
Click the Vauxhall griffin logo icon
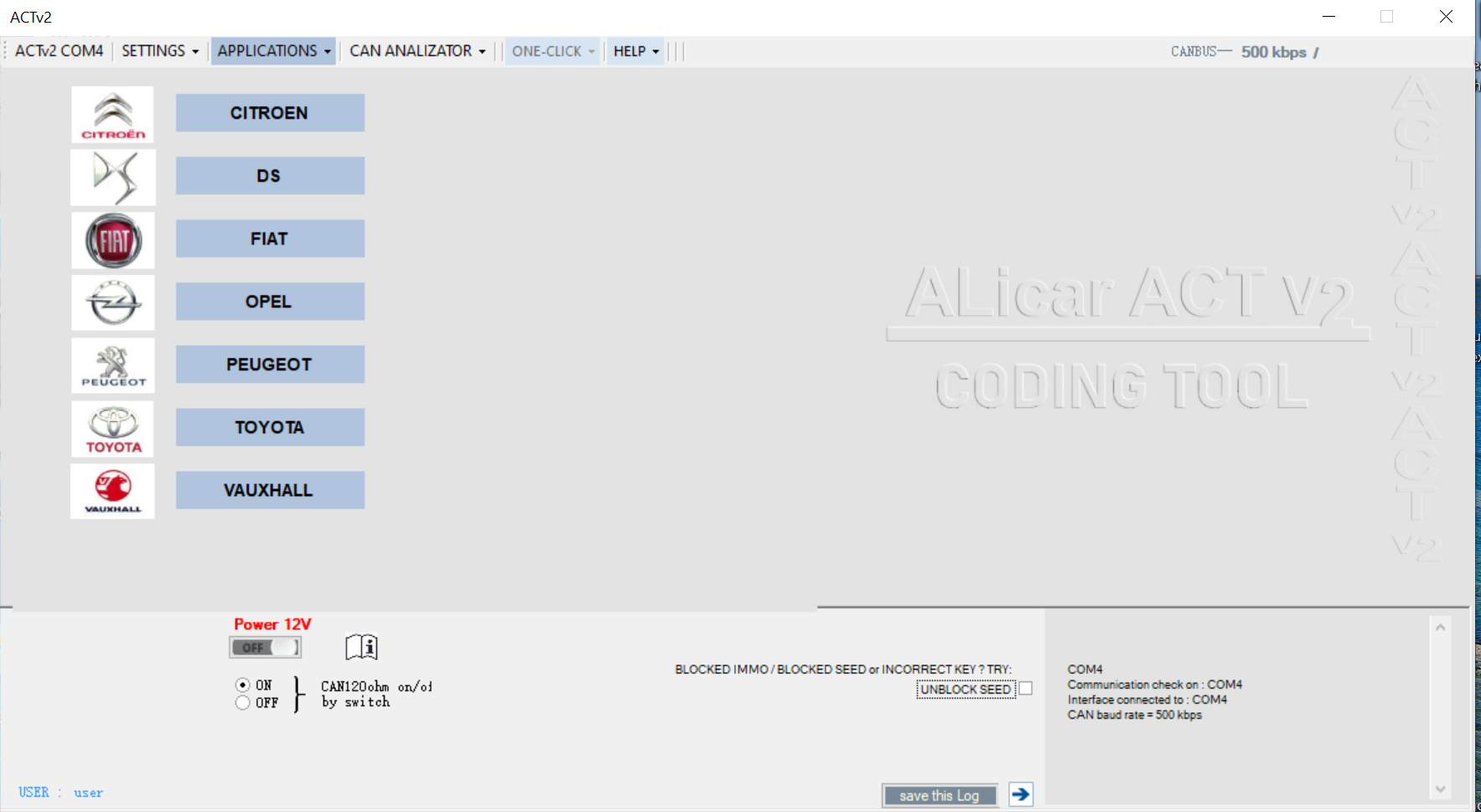point(113,491)
